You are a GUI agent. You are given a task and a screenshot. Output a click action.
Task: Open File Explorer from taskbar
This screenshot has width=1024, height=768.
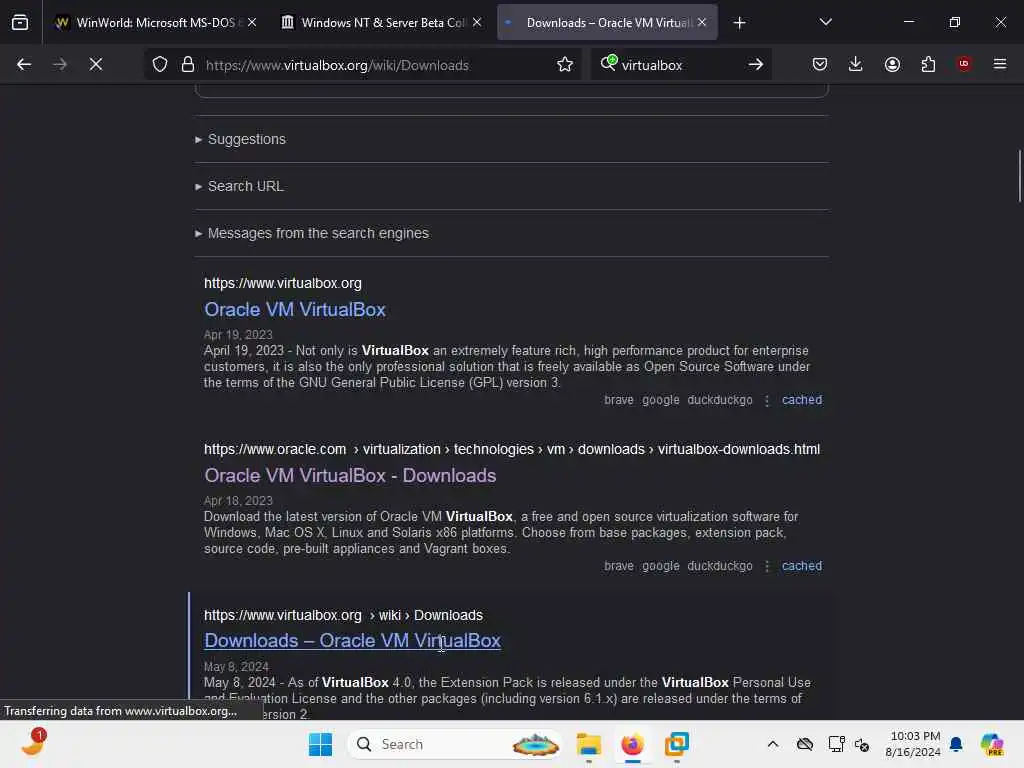tap(588, 744)
